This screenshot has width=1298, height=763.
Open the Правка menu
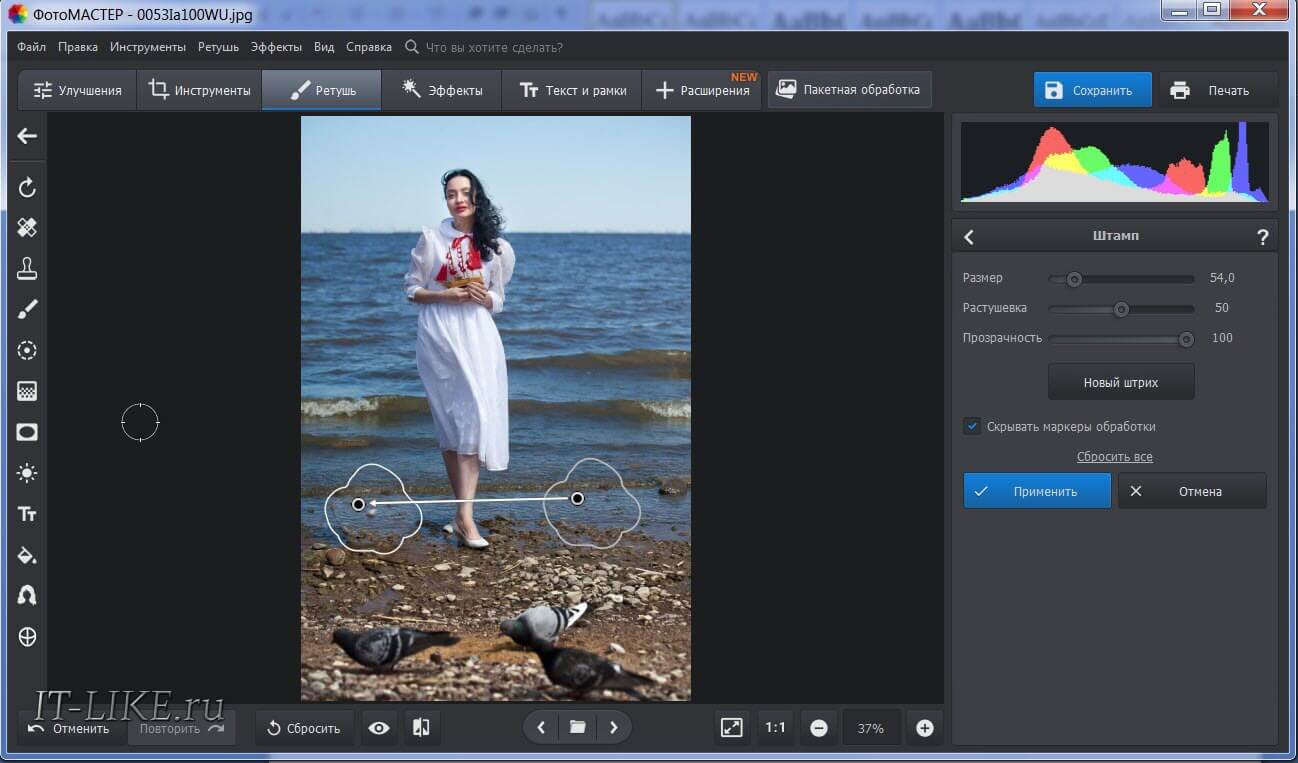tap(78, 47)
